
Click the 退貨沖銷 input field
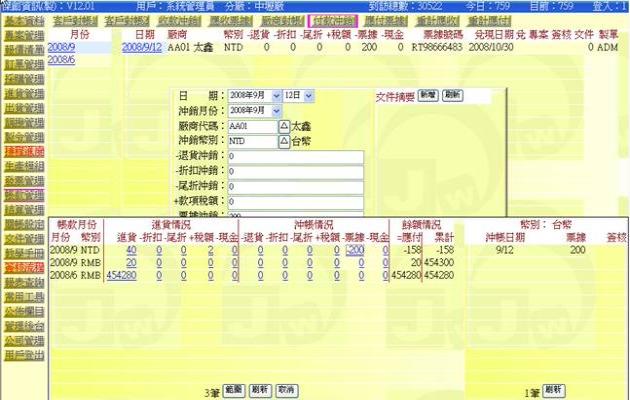tap(295, 157)
